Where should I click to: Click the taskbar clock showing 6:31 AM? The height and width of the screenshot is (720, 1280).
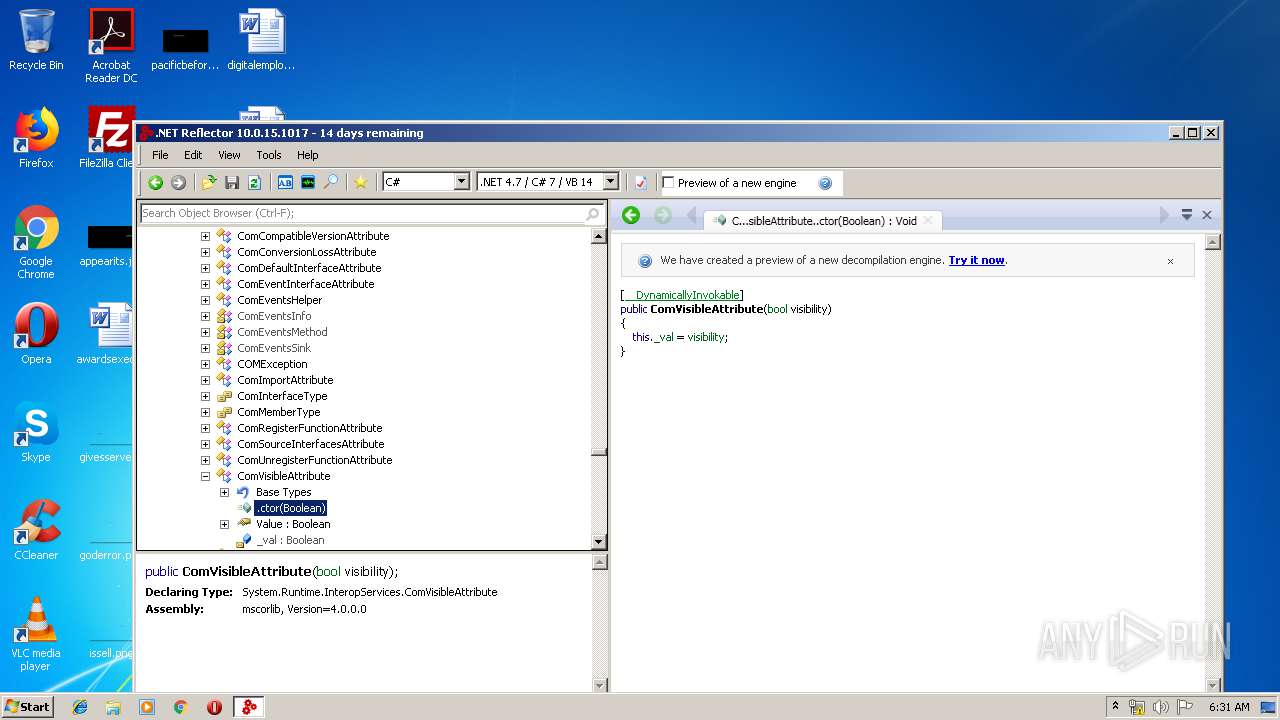click(x=1229, y=707)
